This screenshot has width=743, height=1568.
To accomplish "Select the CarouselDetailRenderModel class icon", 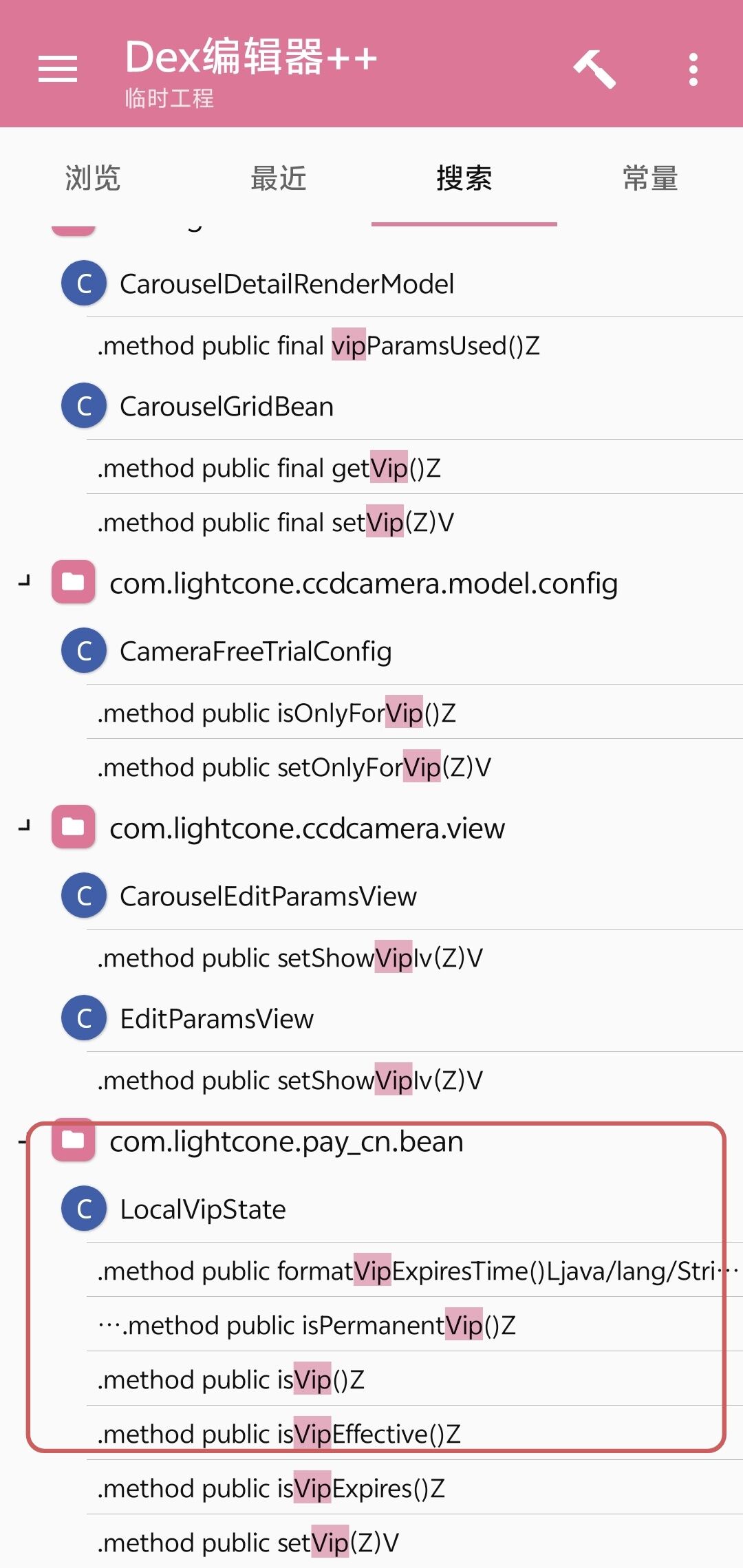I will (x=84, y=283).
